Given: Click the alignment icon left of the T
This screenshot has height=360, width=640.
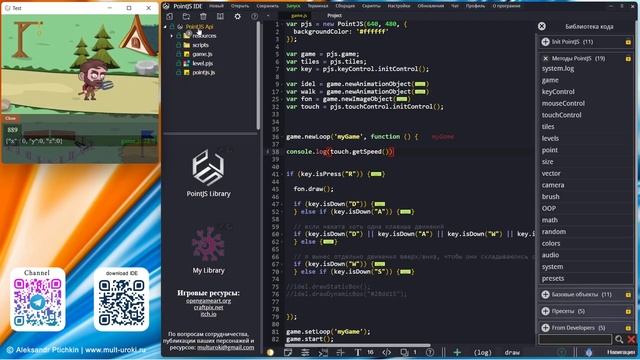Looking at the screenshot, I should click(340, 352).
